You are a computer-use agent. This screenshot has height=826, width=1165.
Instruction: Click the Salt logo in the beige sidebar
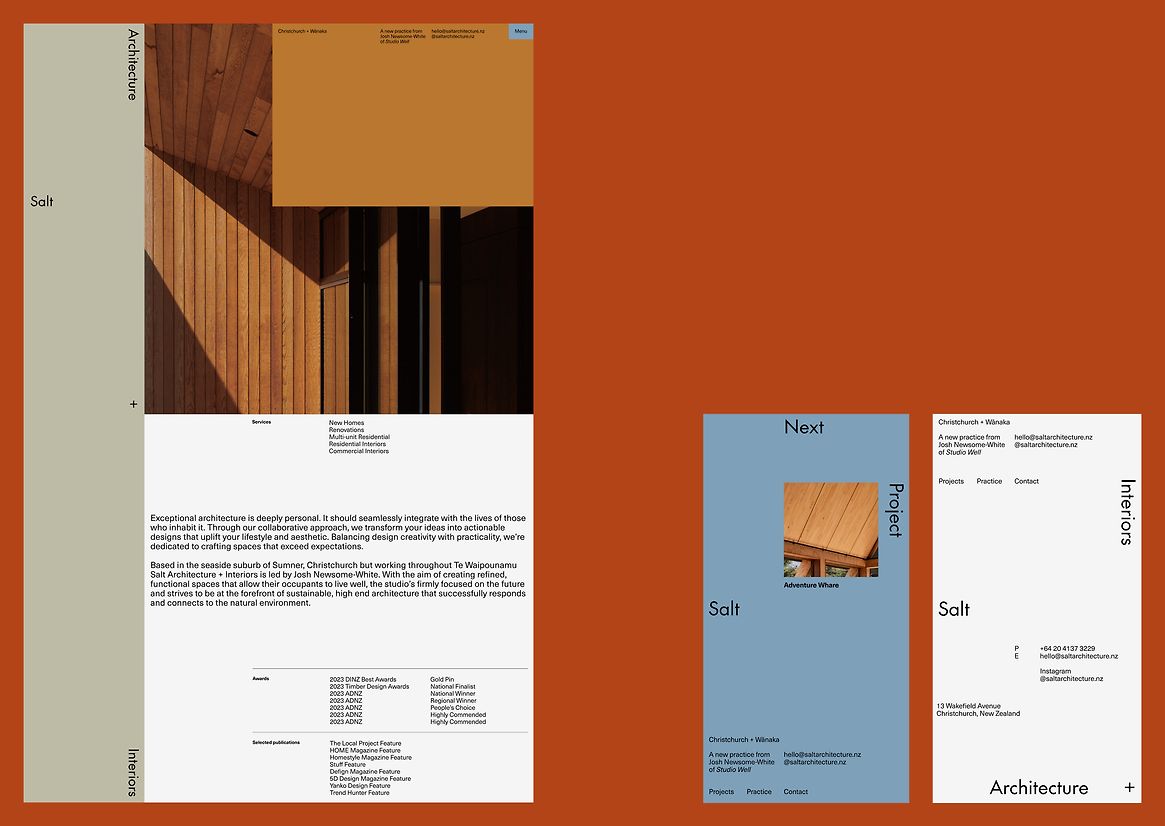tap(42, 201)
